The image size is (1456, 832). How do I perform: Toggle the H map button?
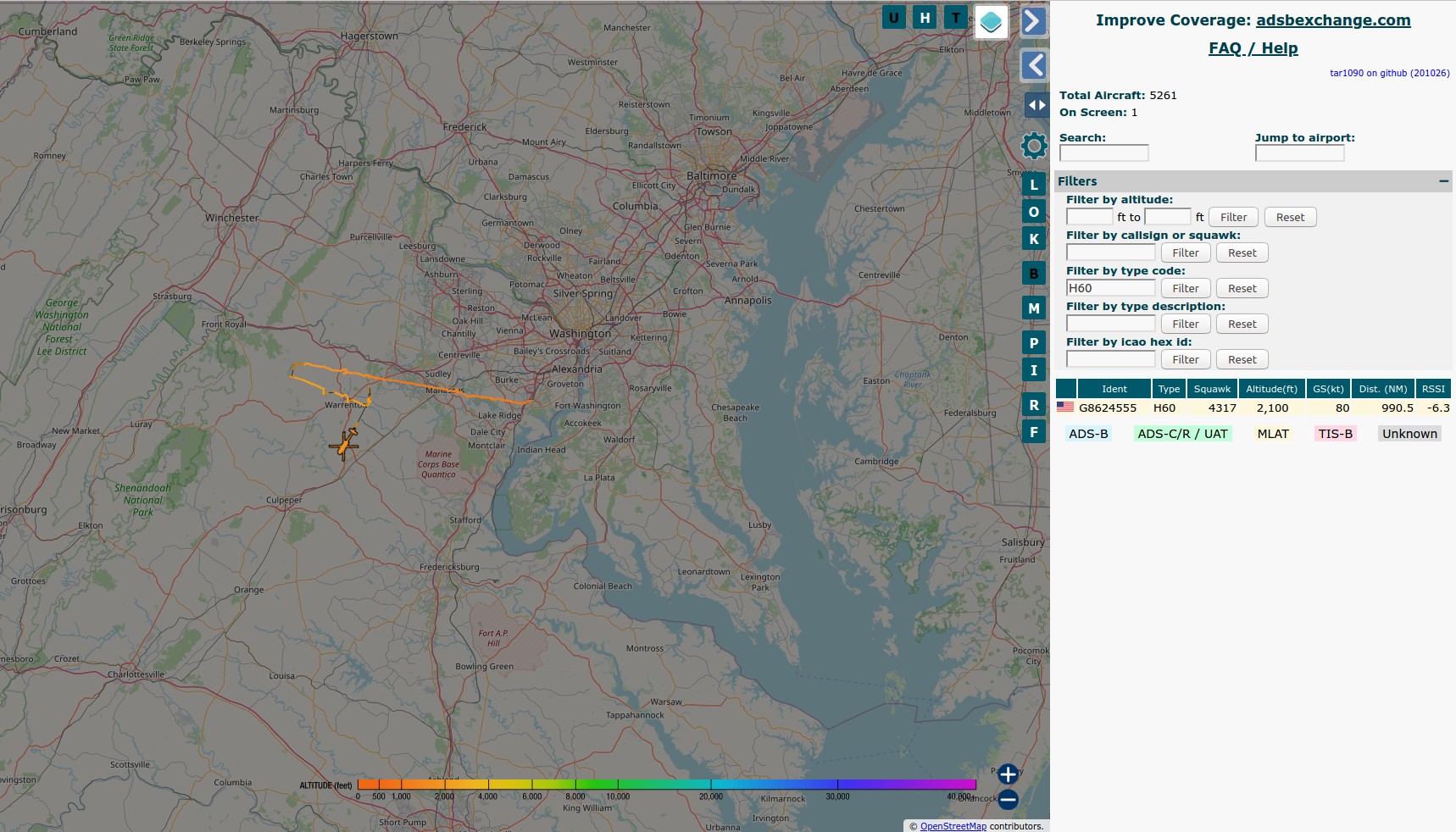click(x=925, y=17)
